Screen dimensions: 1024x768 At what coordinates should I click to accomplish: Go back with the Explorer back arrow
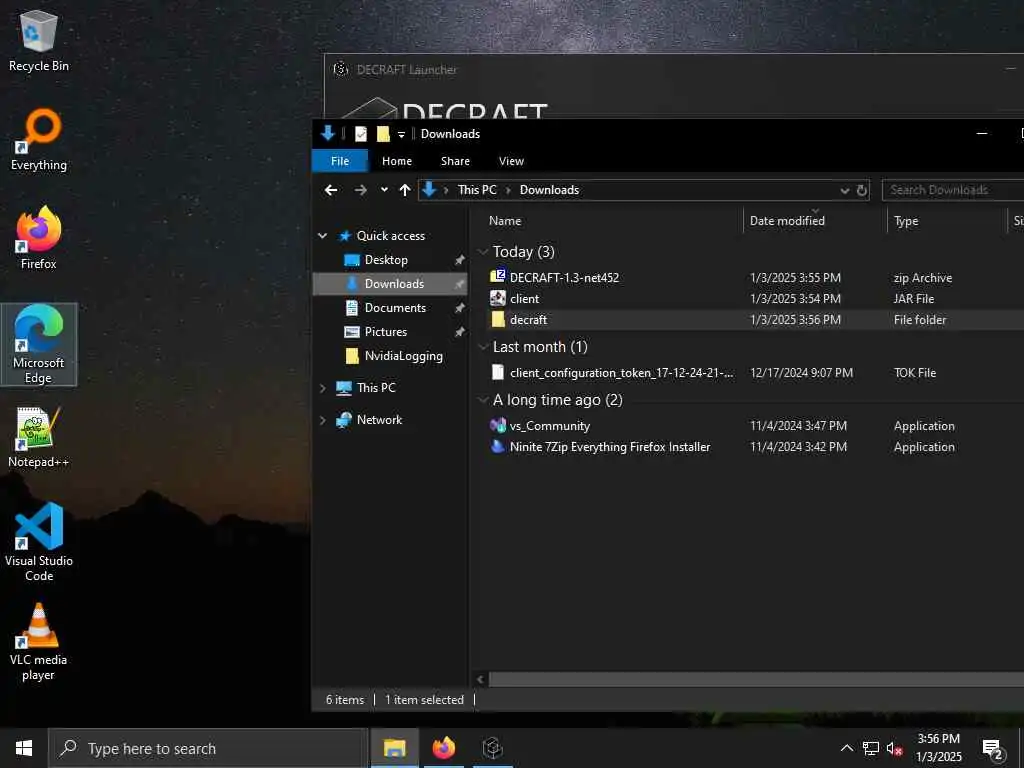coord(331,190)
